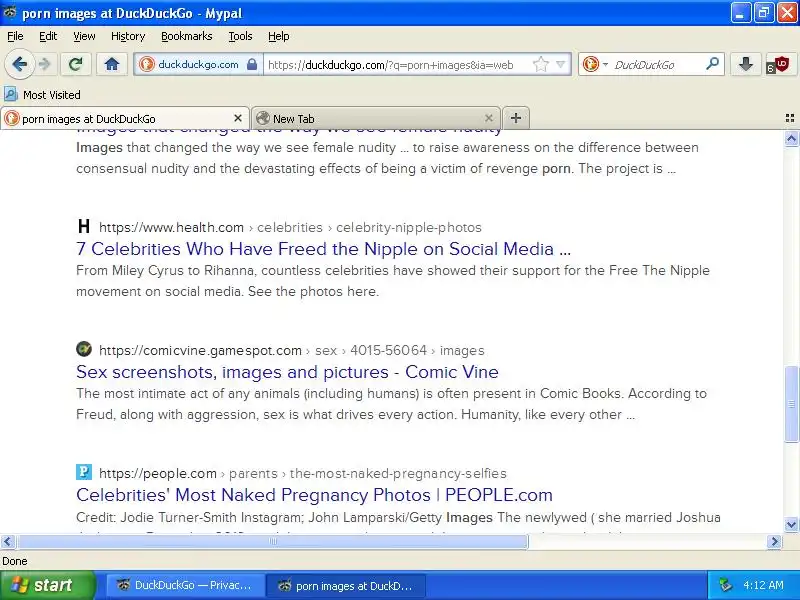Open the Most Visited bookmarks folder
The width and height of the screenshot is (800, 600).
(x=42, y=95)
